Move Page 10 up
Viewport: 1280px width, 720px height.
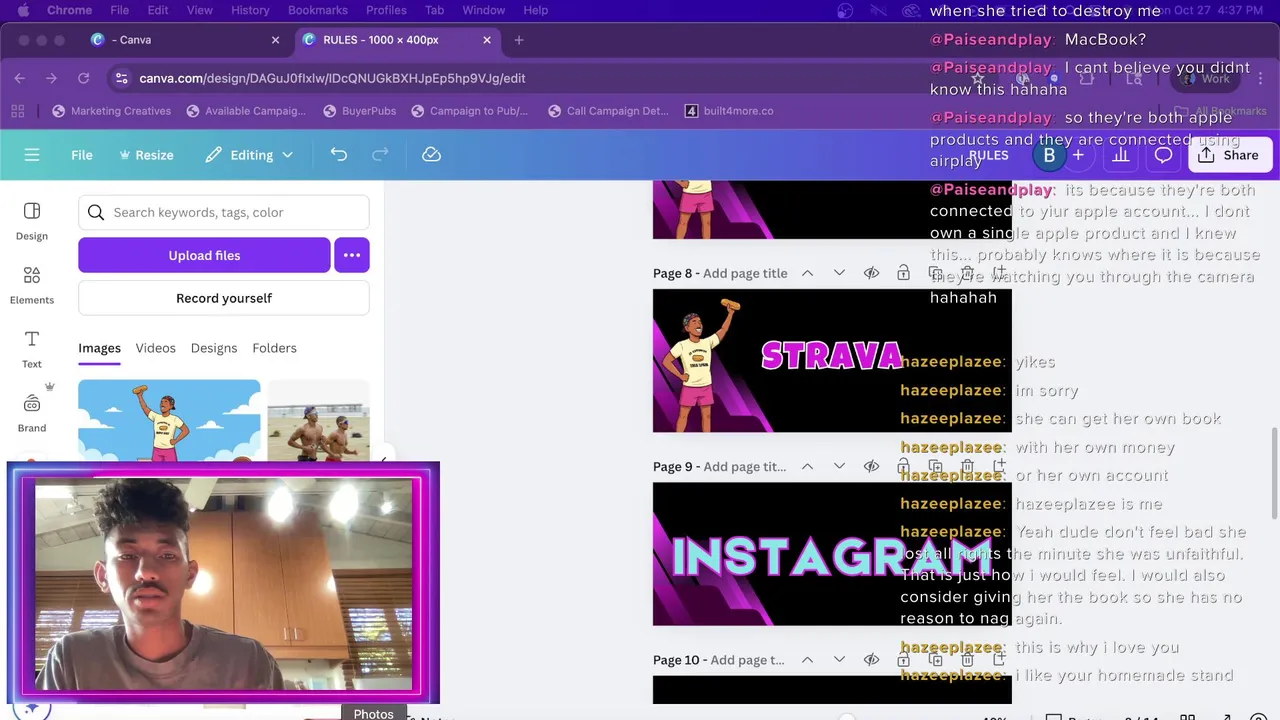pyautogui.click(x=807, y=660)
